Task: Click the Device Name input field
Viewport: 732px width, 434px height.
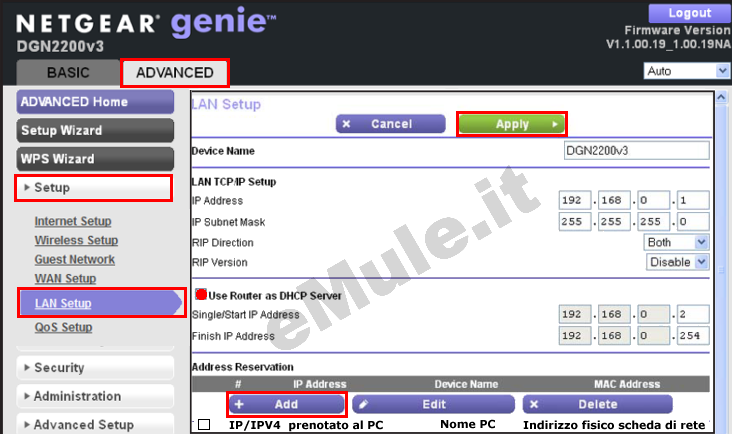Action: (636, 151)
